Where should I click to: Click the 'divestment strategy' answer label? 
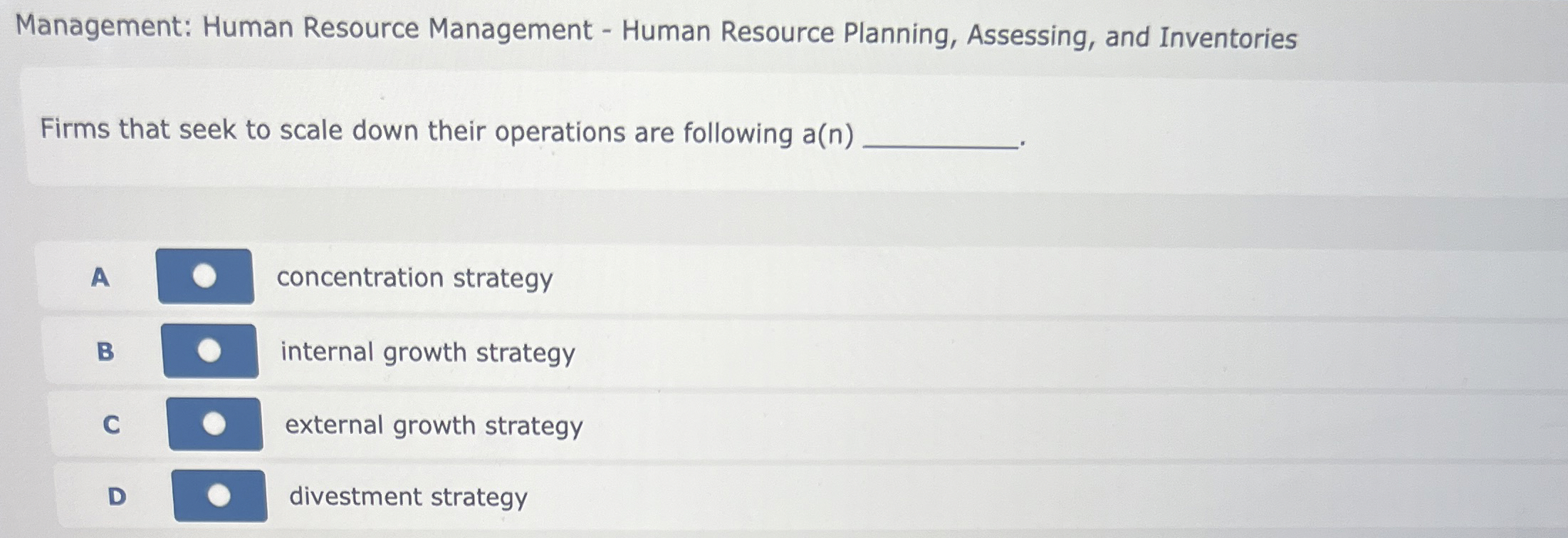(x=407, y=497)
